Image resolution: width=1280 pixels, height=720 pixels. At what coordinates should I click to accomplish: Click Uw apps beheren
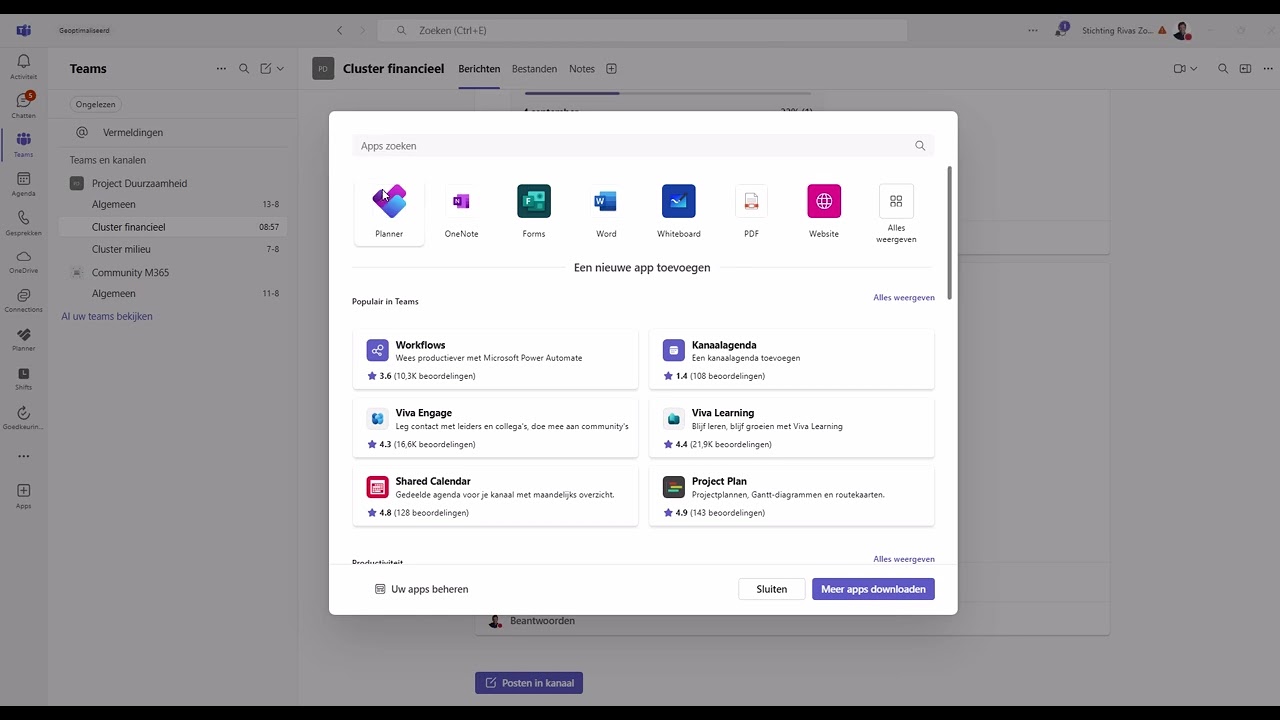pyautogui.click(x=421, y=589)
